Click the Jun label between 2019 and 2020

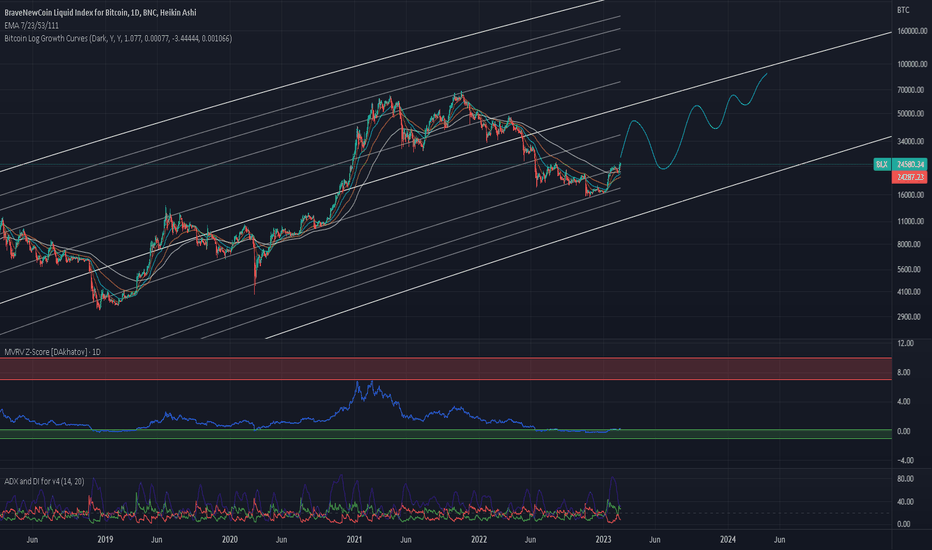(x=156, y=540)
